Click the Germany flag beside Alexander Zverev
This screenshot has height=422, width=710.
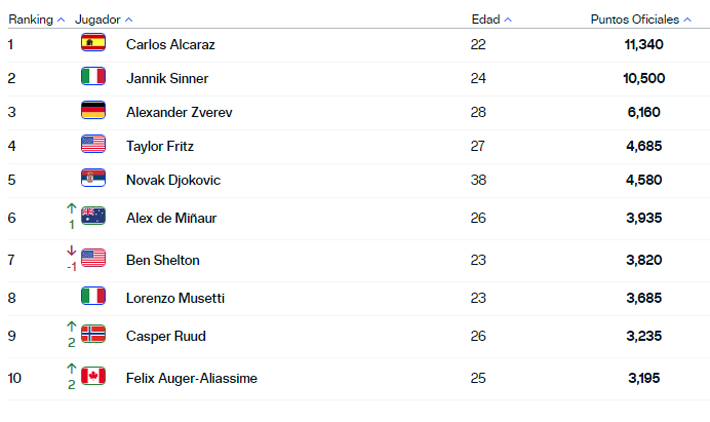coord(93,111)
